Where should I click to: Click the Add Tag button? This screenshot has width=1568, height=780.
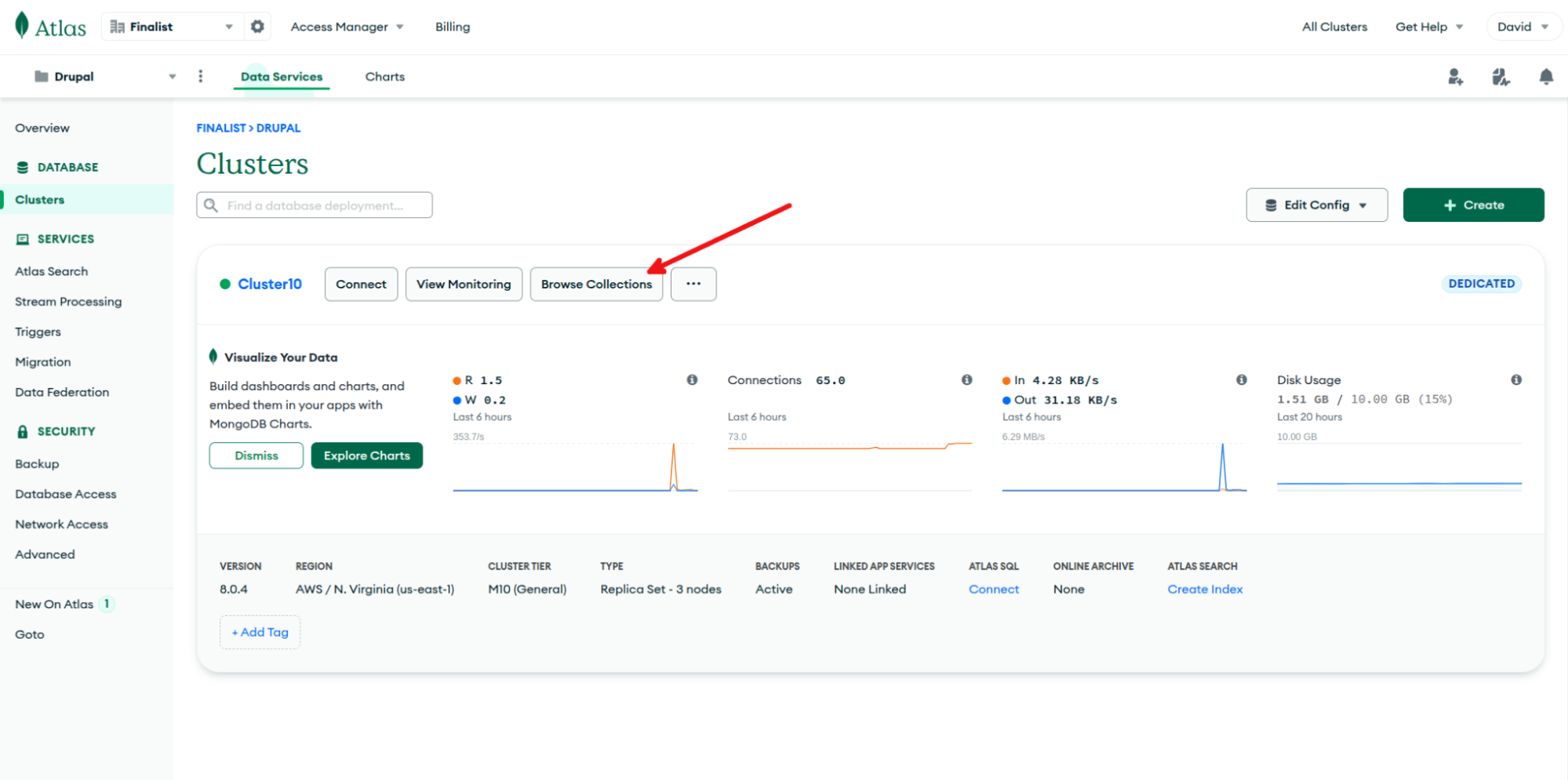click(x=260, y=632)
